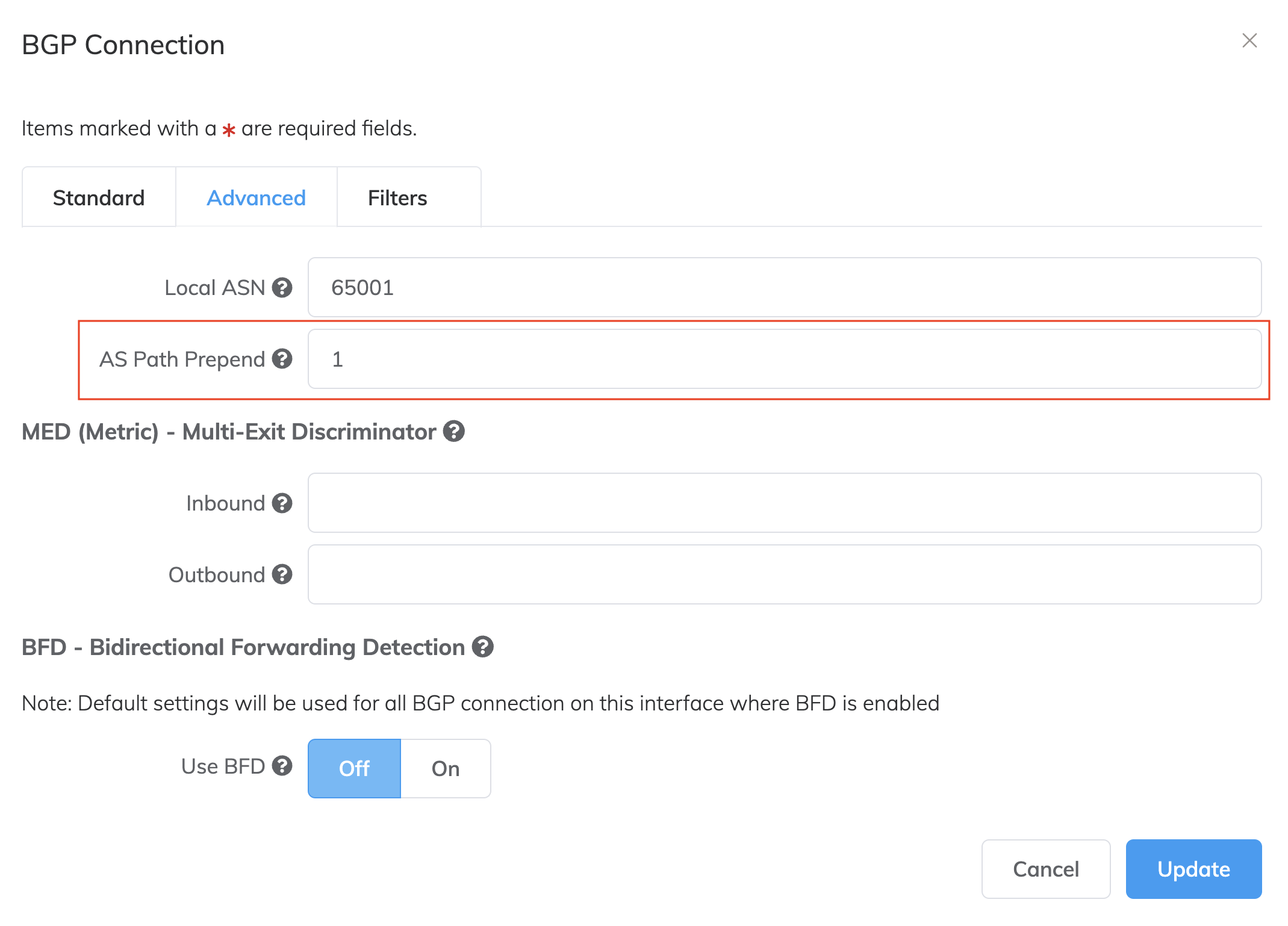Open the MED Multi-Exit Discriminator help icon
The width and height of the screenshot is (1288, 926).
tap(454, 431)
